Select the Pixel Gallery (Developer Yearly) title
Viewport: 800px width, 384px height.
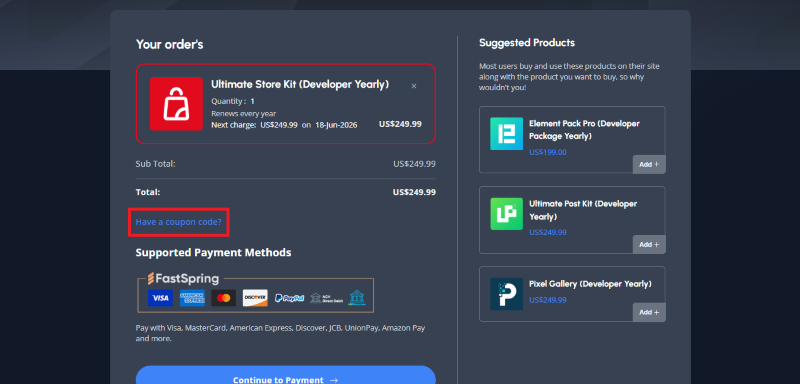[590, 284]
